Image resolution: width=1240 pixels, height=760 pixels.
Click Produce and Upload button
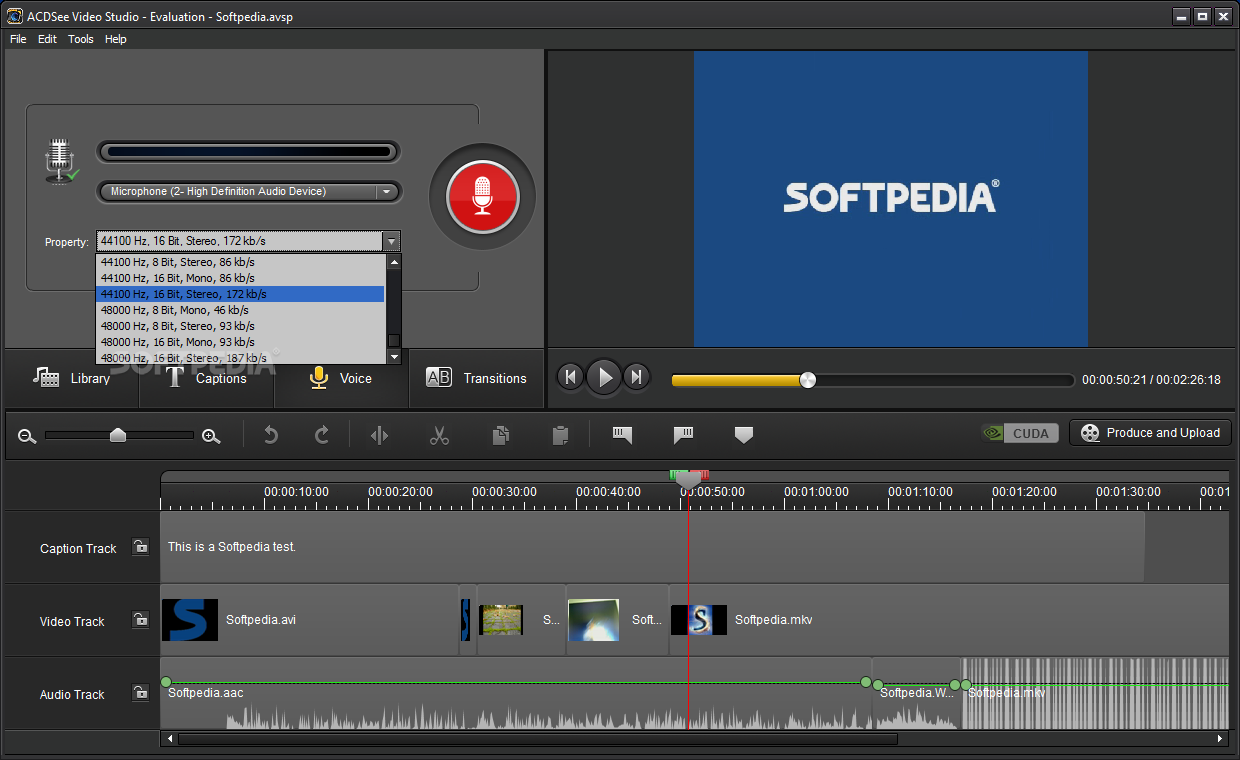[1150, 433]
